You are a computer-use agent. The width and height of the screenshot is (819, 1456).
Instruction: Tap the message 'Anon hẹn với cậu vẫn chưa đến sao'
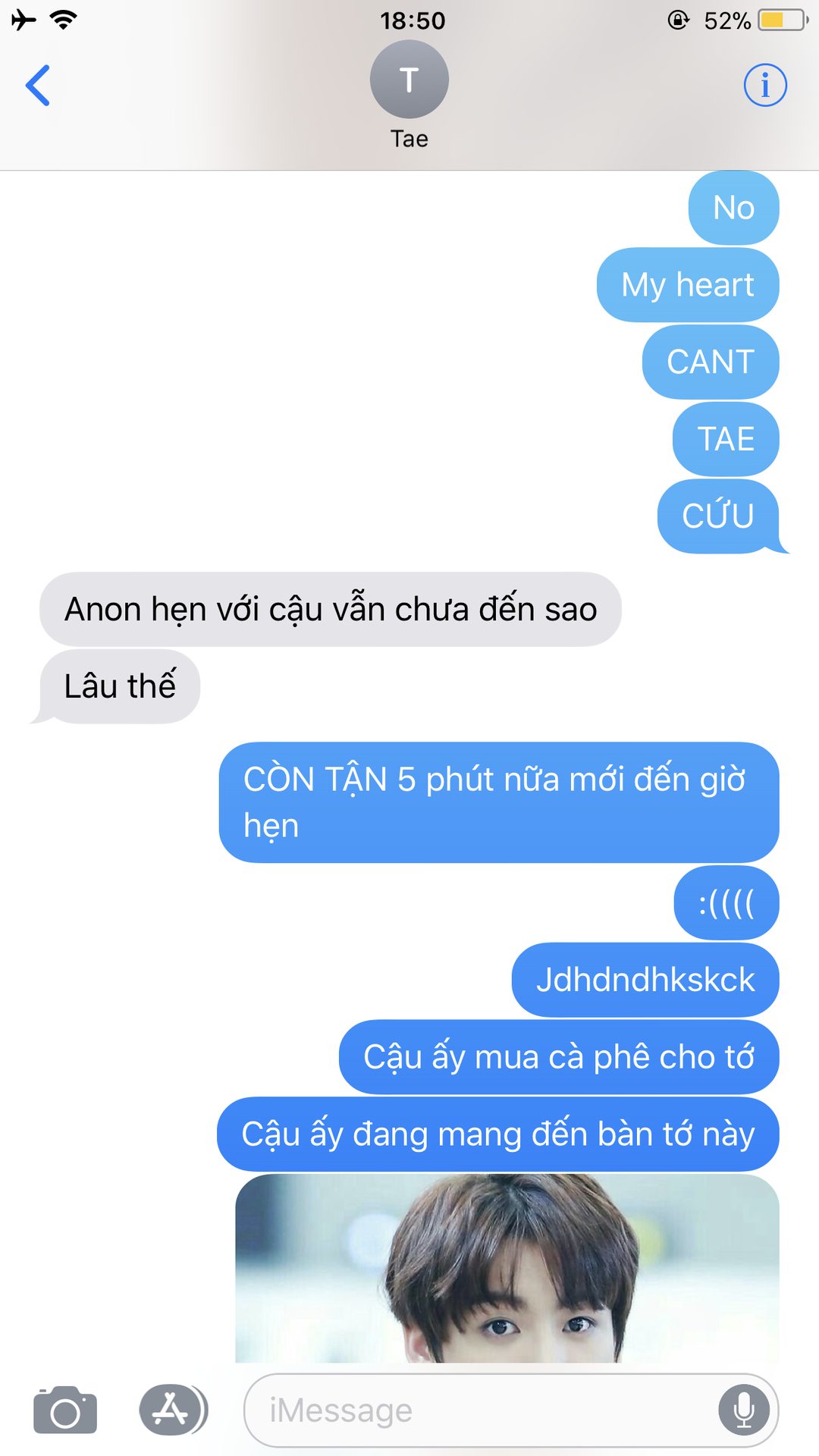tap(331, 610)
